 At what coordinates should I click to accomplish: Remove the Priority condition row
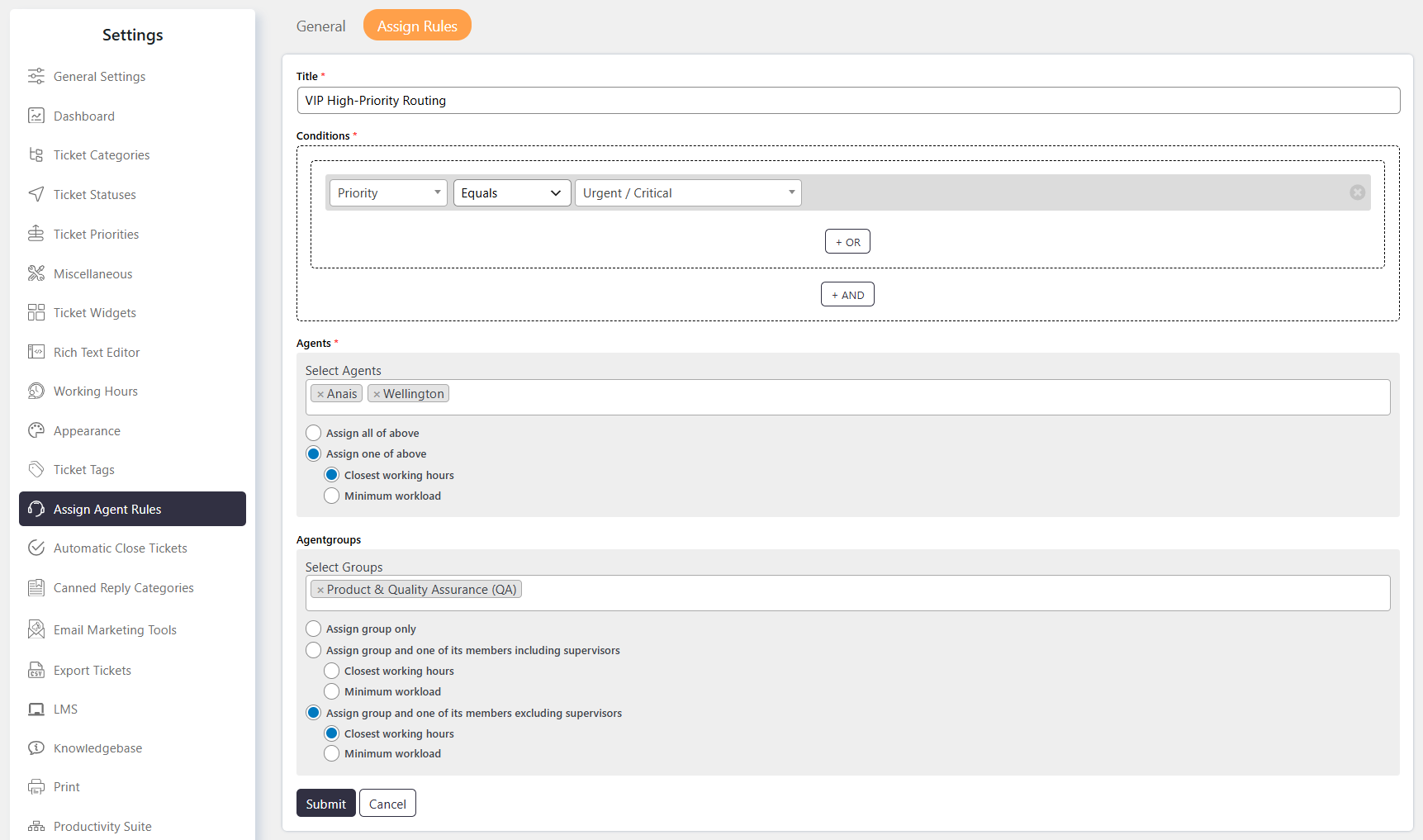pyautogui.click(x=1357, y=192)
